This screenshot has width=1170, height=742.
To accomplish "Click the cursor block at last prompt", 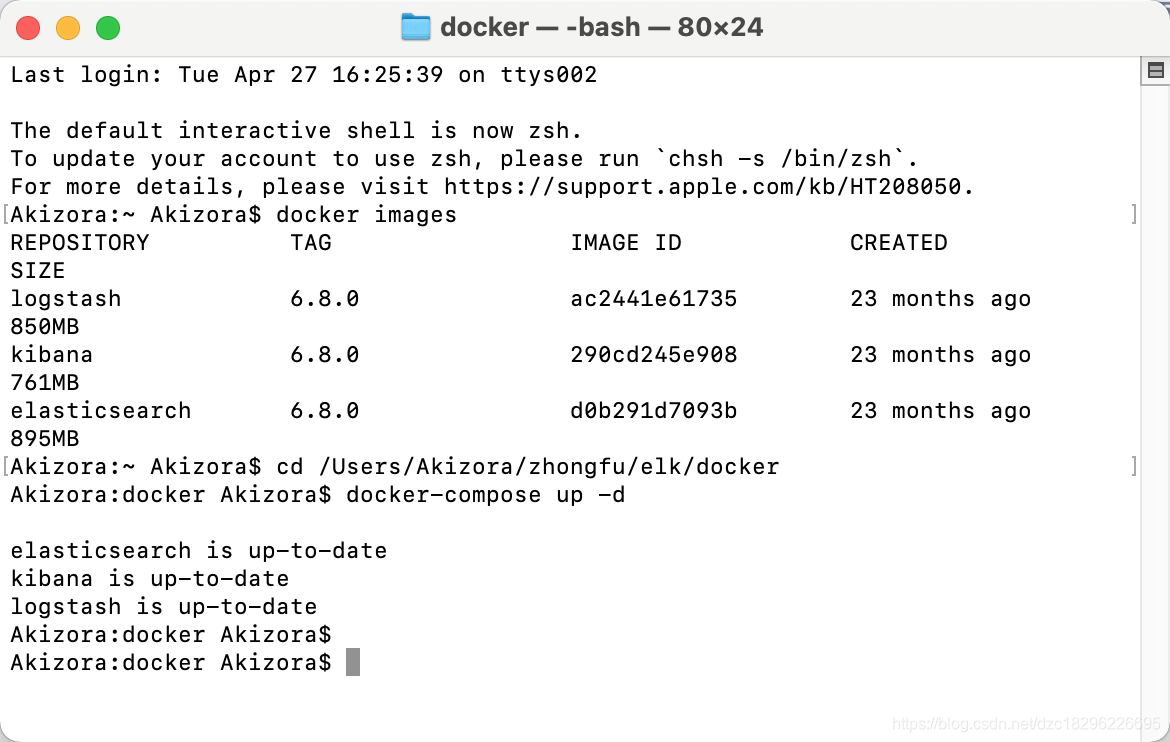I will 353,662.
